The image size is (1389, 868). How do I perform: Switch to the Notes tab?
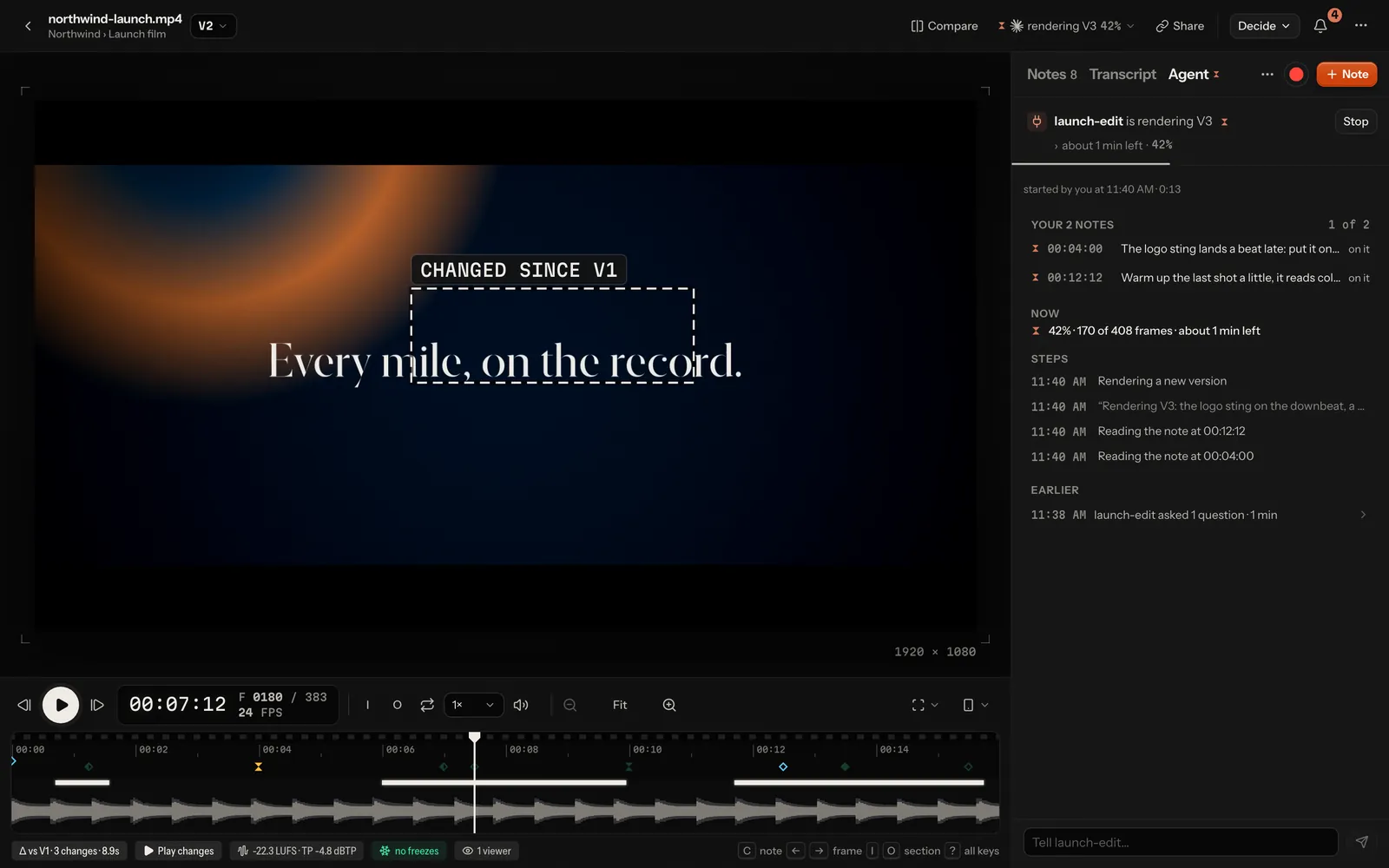(1051, 75)
